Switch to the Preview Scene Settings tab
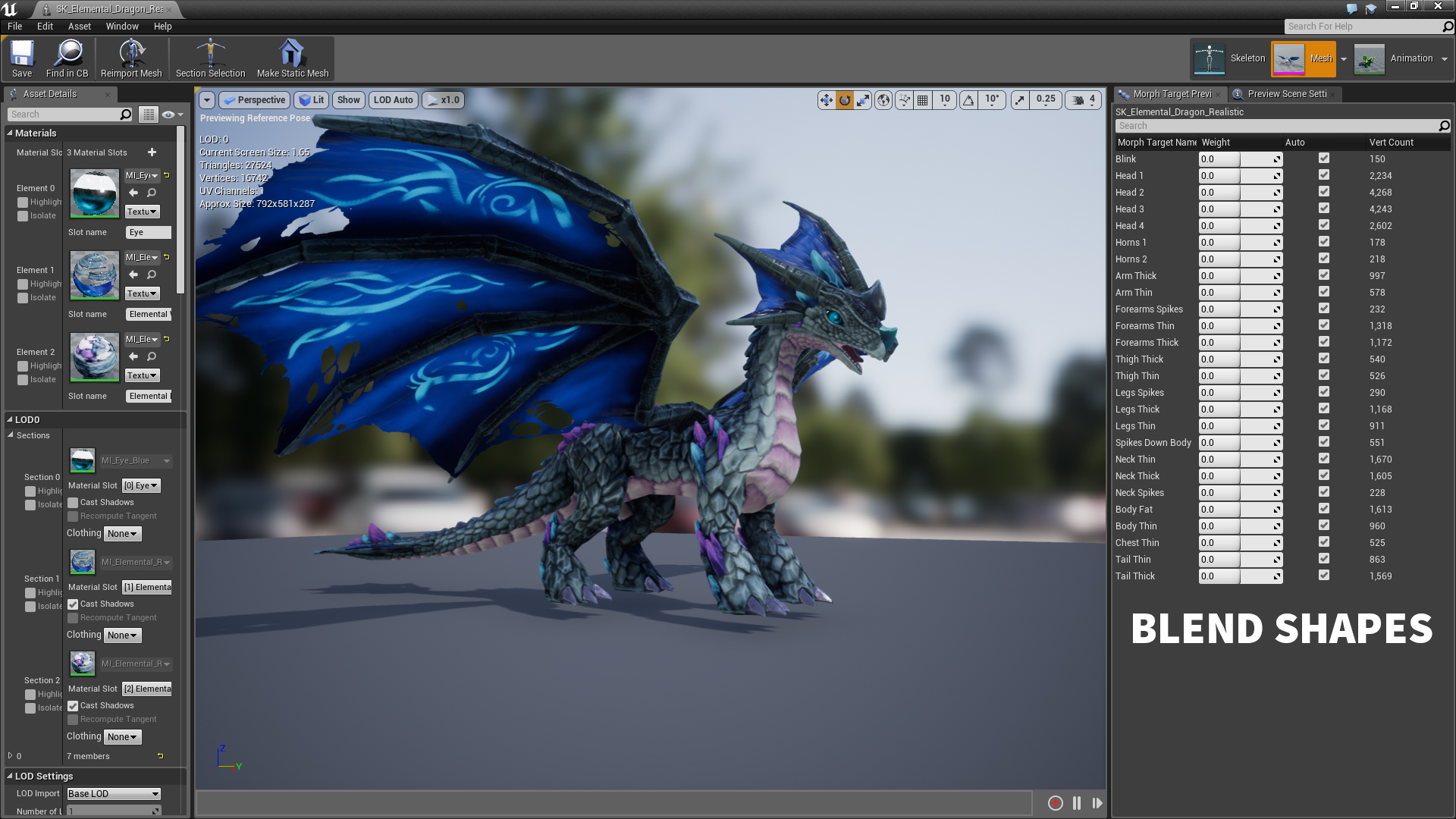Image resolution: width=1456 pixels, height=819 pixels. (x=1283, y=93)
